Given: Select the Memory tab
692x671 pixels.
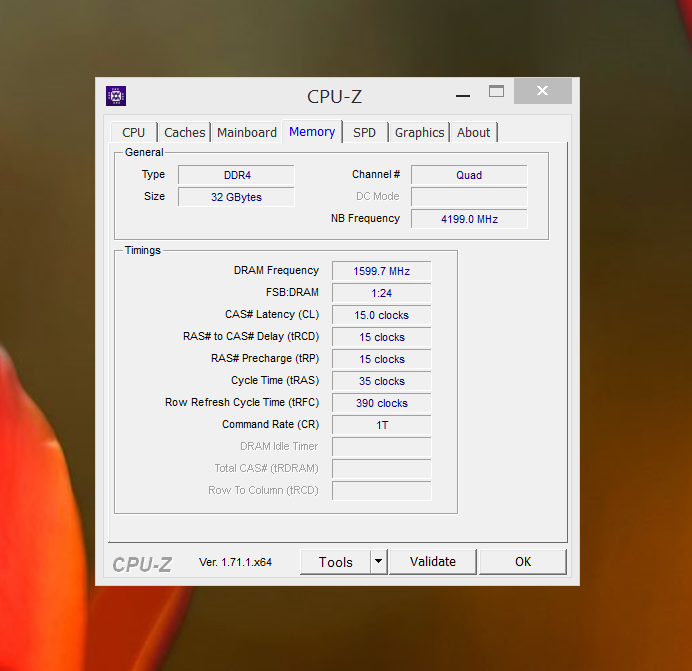Looking at the screenshot, I should point(312,132).
